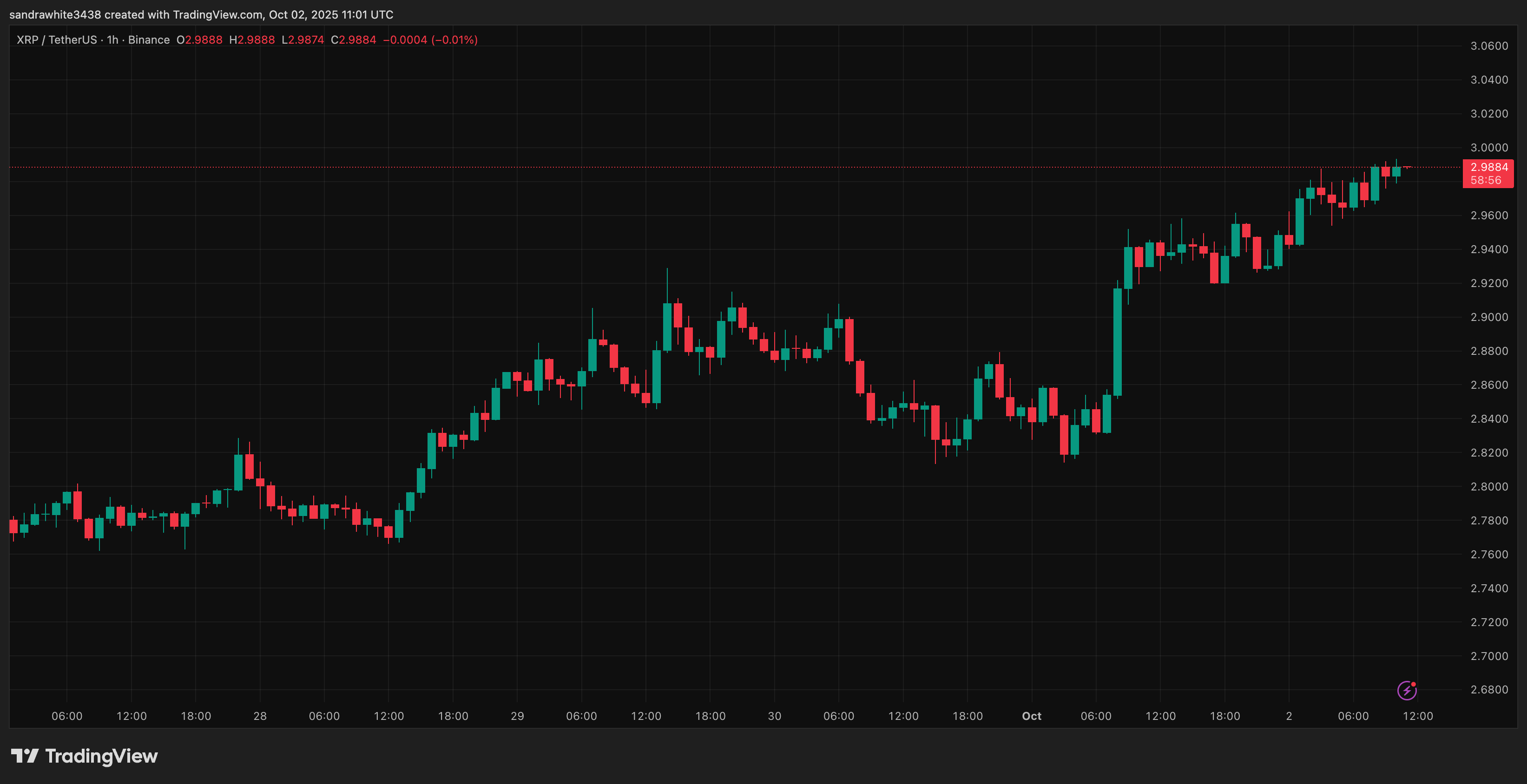
Task: Click the close value C2.9884
Action: [x=353, y=39]
